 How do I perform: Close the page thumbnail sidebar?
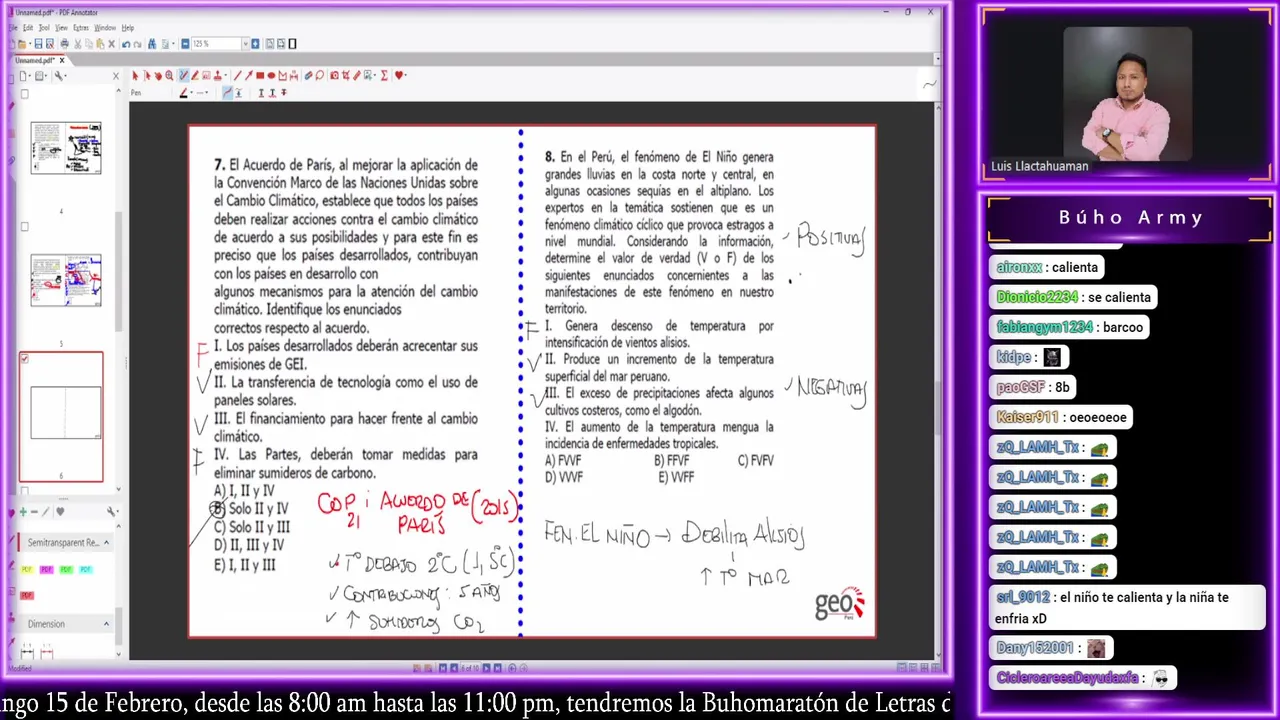(116, 76)
